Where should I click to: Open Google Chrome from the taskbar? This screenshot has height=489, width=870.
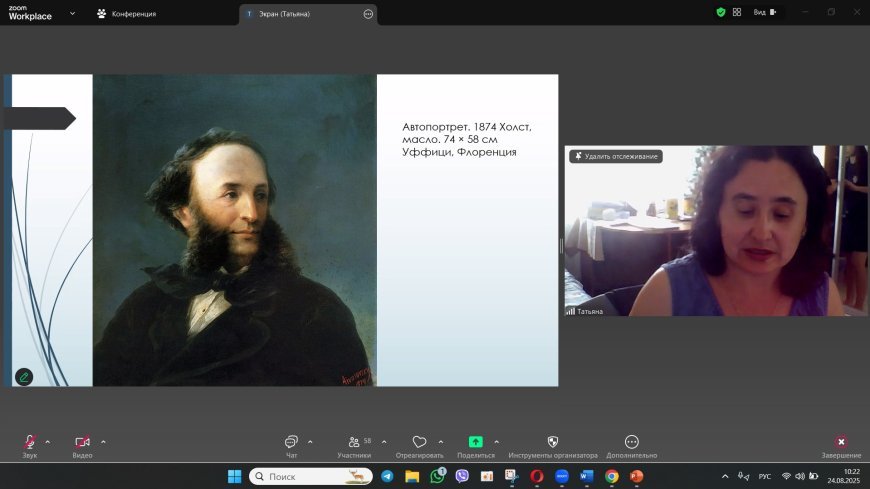611,476
